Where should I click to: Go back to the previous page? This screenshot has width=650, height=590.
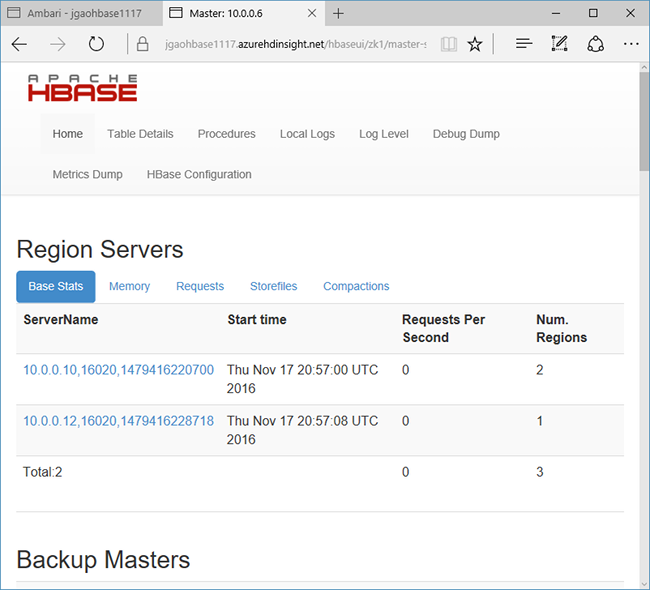pos(19,44)
